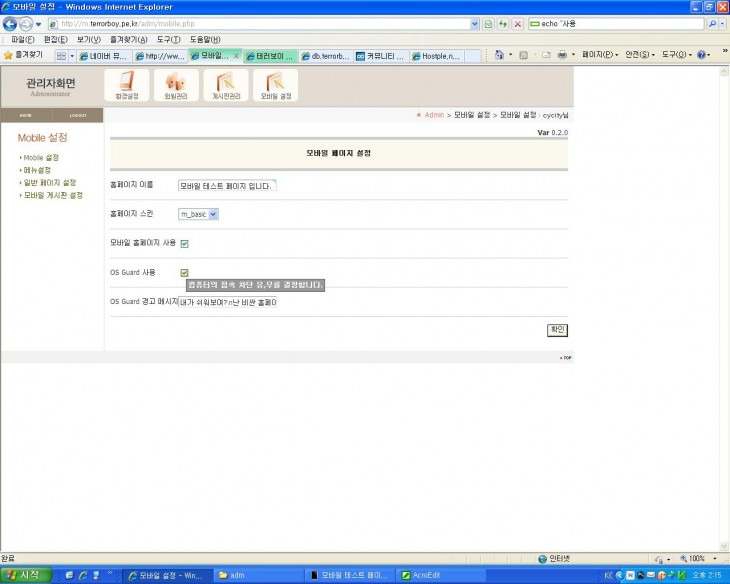730x584 pixels.
Task: Launch Internet Explorer from quick launch
Action: pyautogui.click(x=83, y=575)
